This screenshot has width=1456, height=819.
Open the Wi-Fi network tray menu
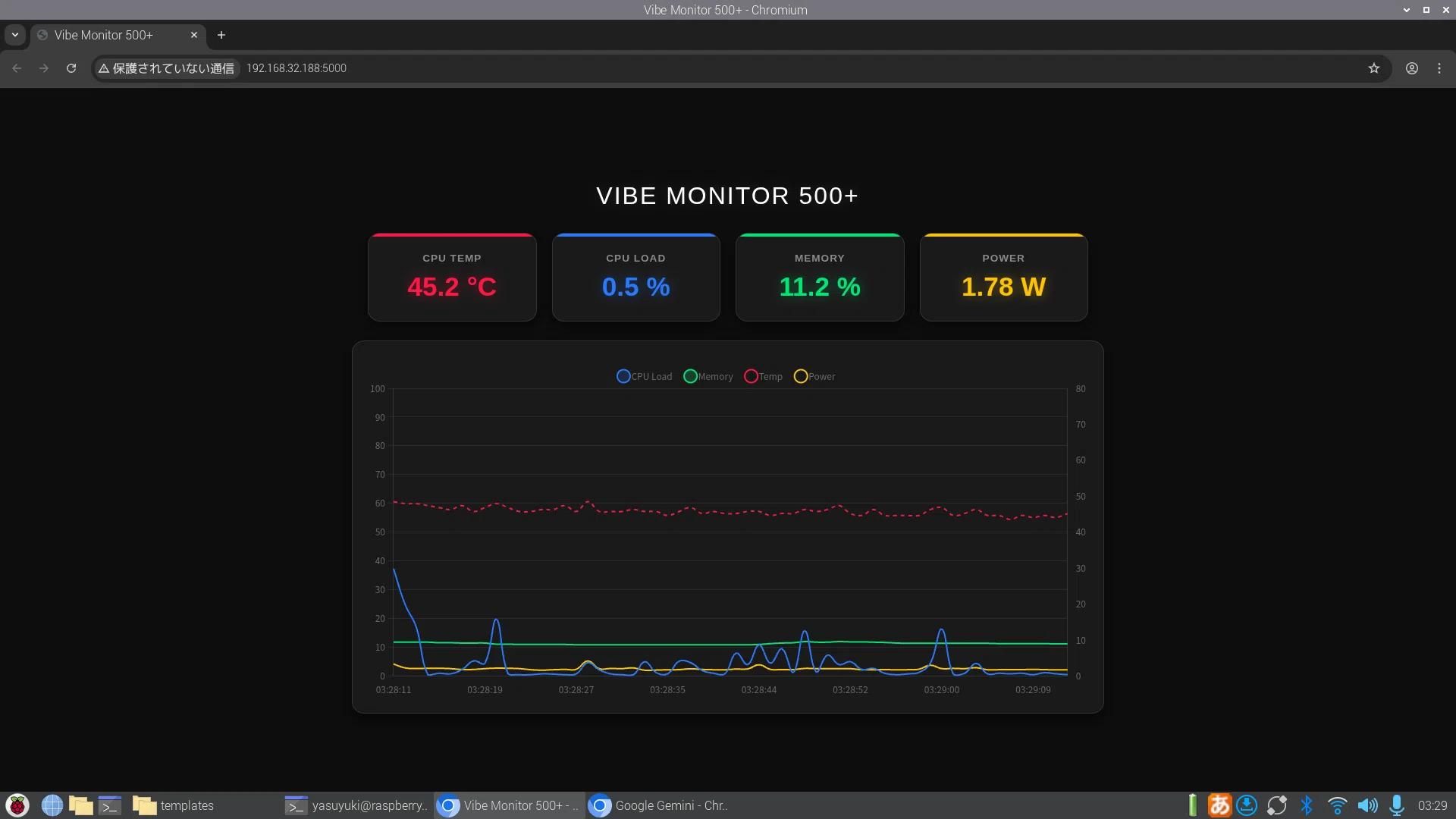(1337, 805)
